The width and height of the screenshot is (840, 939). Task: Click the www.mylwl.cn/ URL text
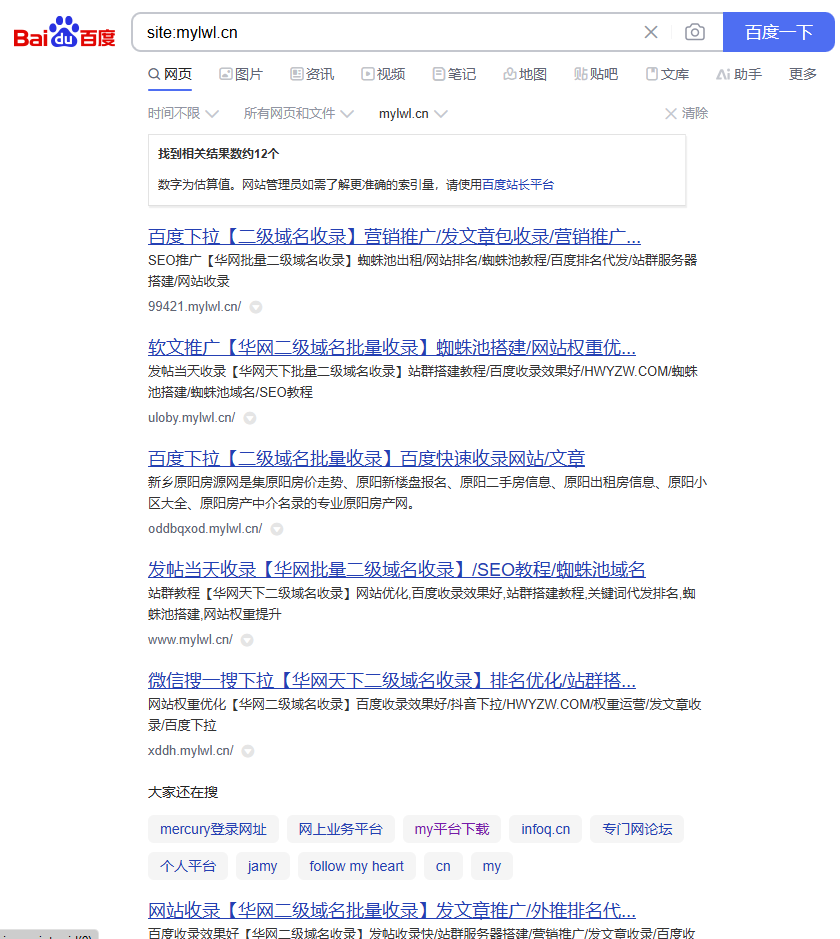[x=190, y=640]
